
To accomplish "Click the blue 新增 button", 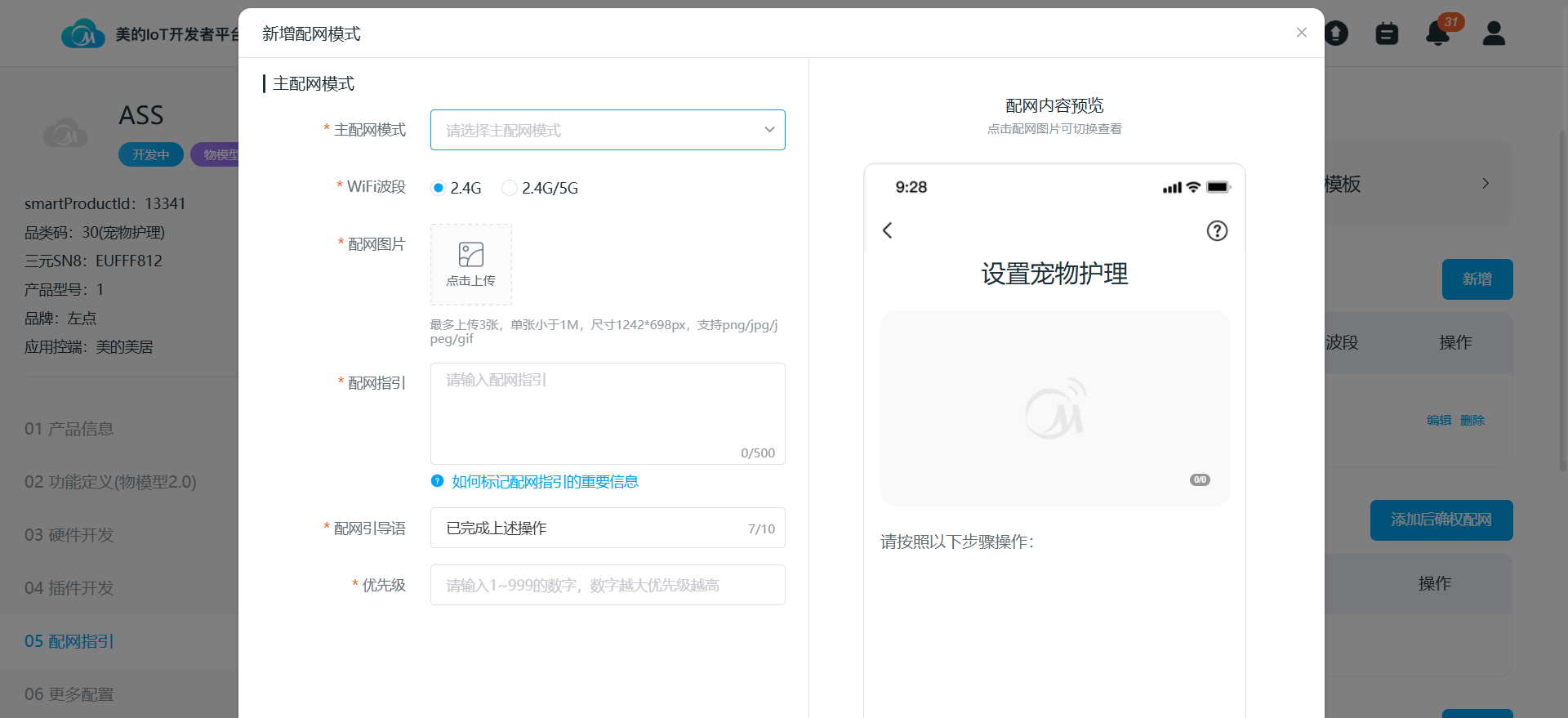I will [x=1477, y=279].
